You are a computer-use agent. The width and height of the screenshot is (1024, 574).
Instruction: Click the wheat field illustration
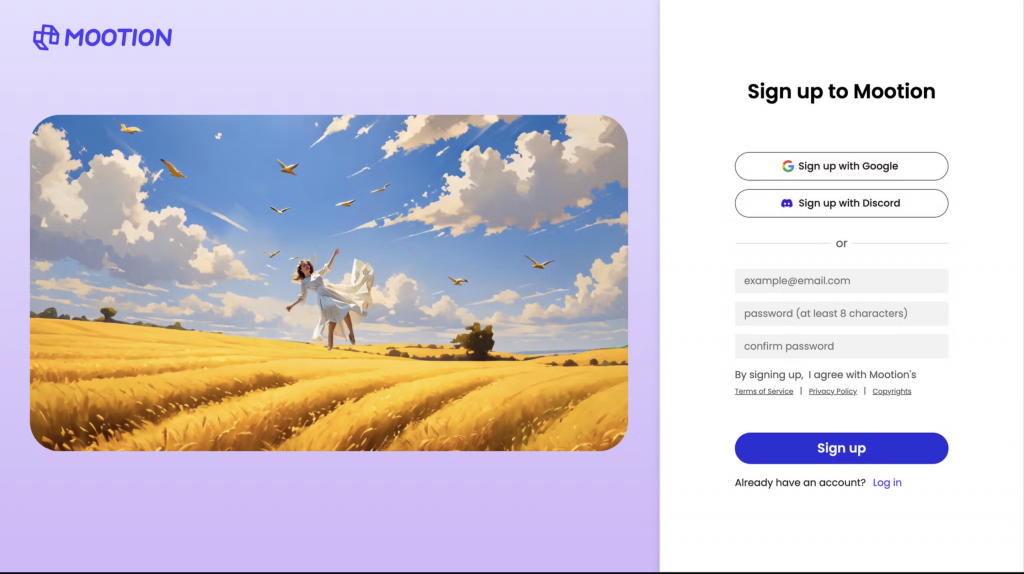coord(329,283)
